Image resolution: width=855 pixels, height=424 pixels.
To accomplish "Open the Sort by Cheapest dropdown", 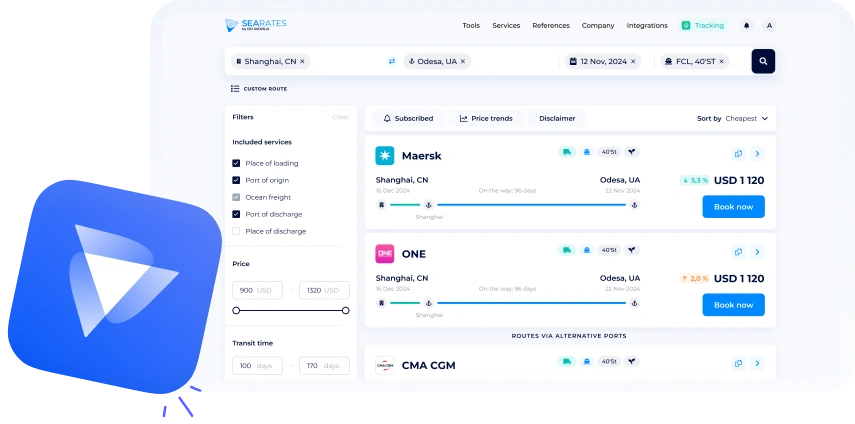I will tap(733, 118).
